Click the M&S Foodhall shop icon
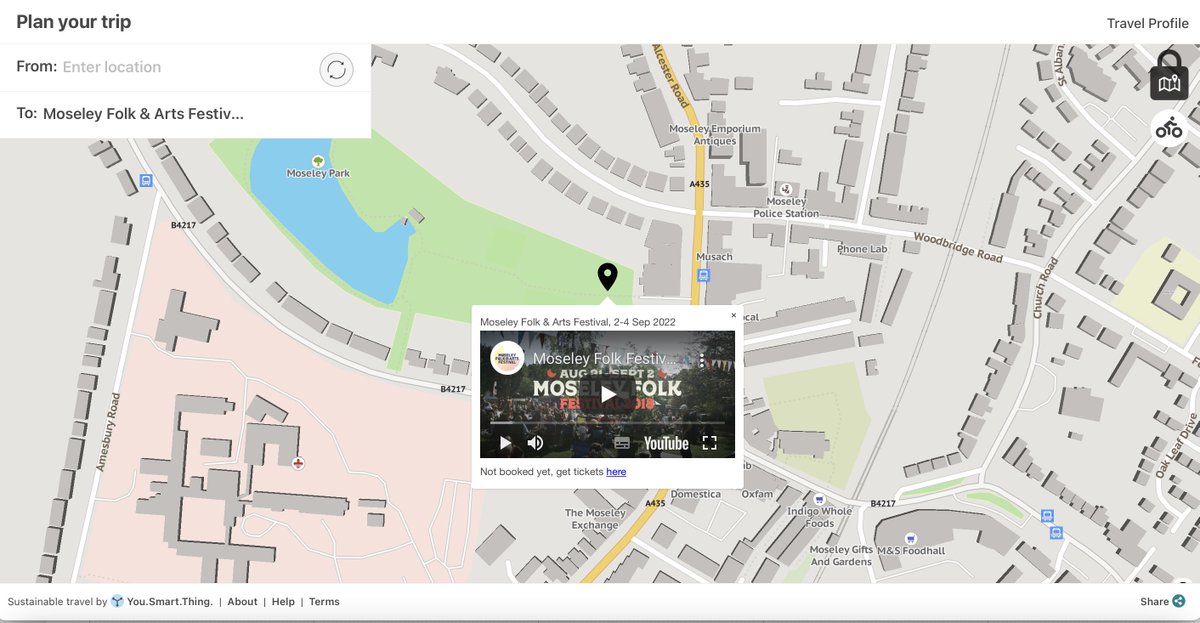The image size is (1200, 623). (x=911, y=538)
